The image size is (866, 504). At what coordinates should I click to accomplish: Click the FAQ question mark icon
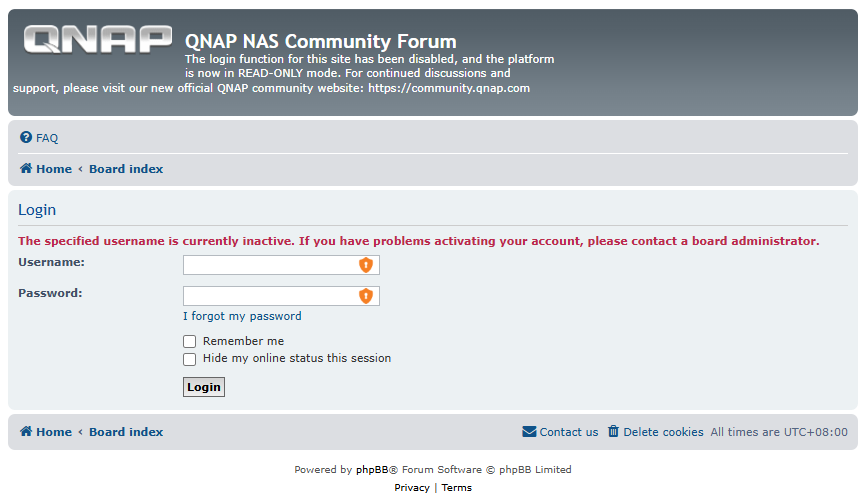click(x=26, y=137)
